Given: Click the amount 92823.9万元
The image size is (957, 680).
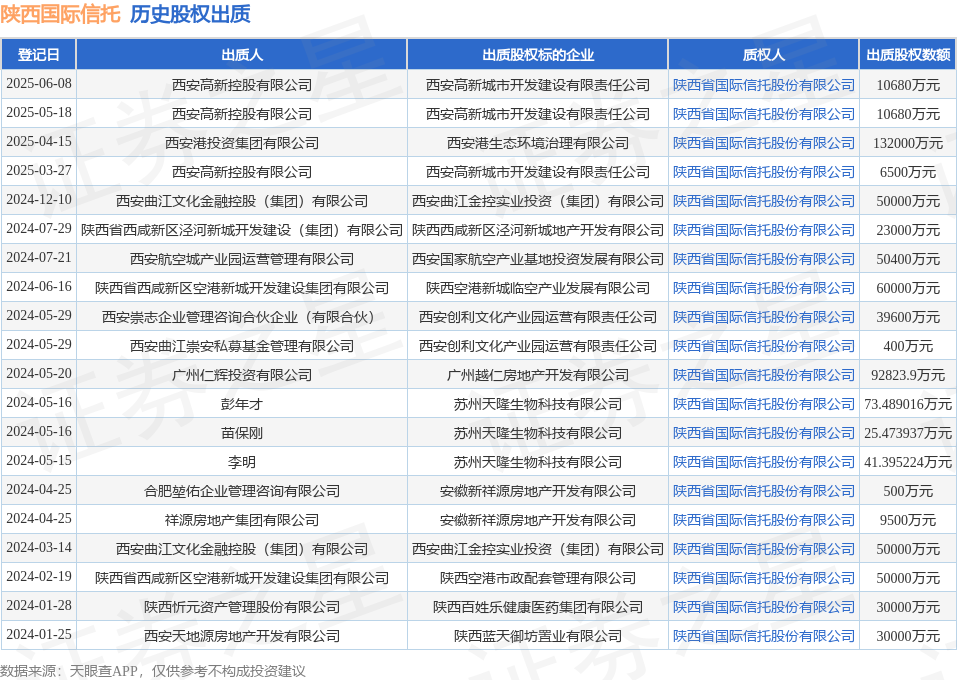Looking at the screenshot, I should coord(908,375).
